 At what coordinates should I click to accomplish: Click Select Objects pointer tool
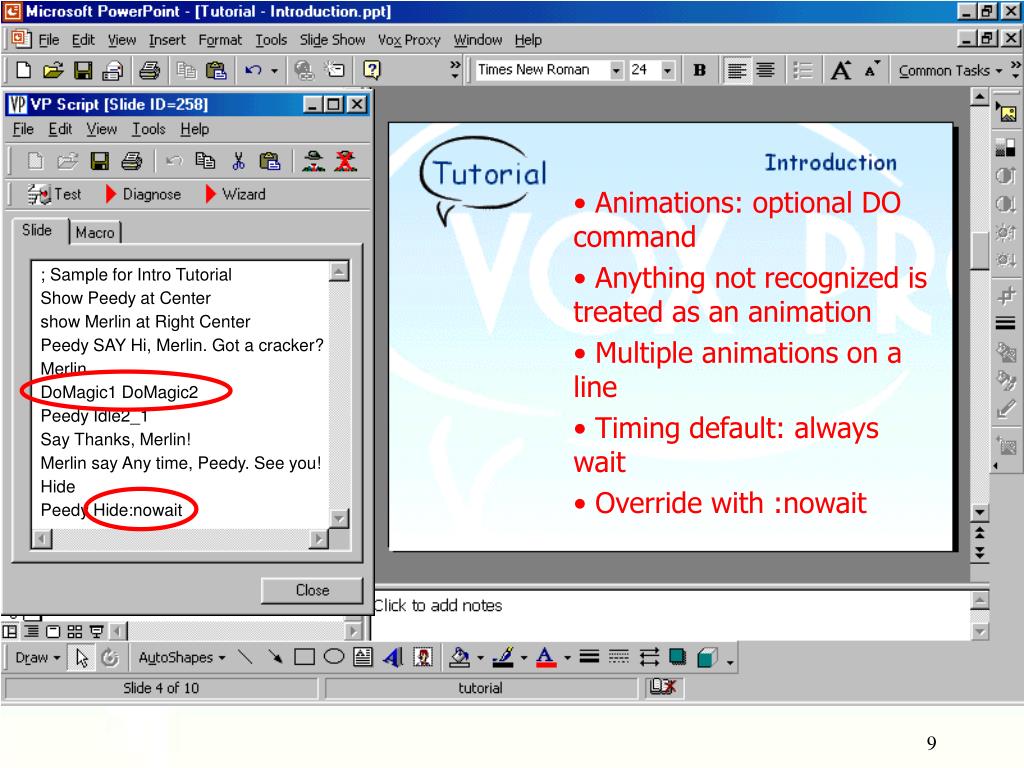click(x=82, y=658)
